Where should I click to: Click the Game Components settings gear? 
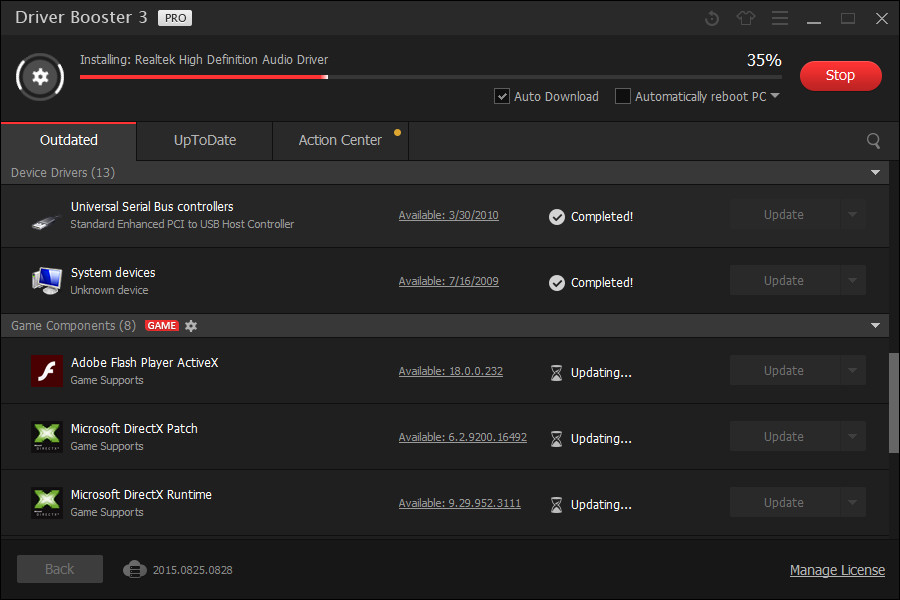(190, 325)
